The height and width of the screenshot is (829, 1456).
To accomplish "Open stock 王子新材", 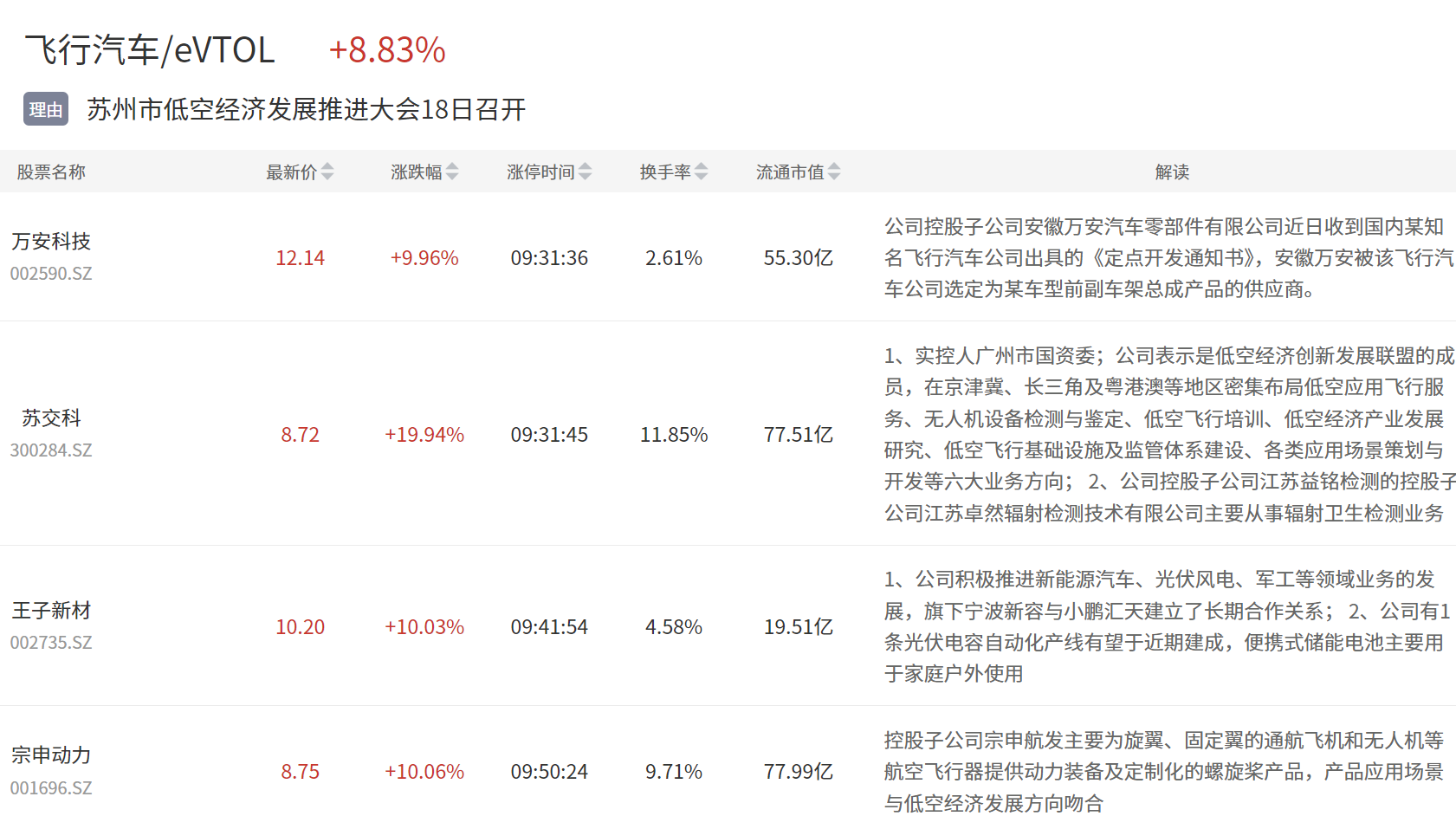I will [x=51, y=610].
